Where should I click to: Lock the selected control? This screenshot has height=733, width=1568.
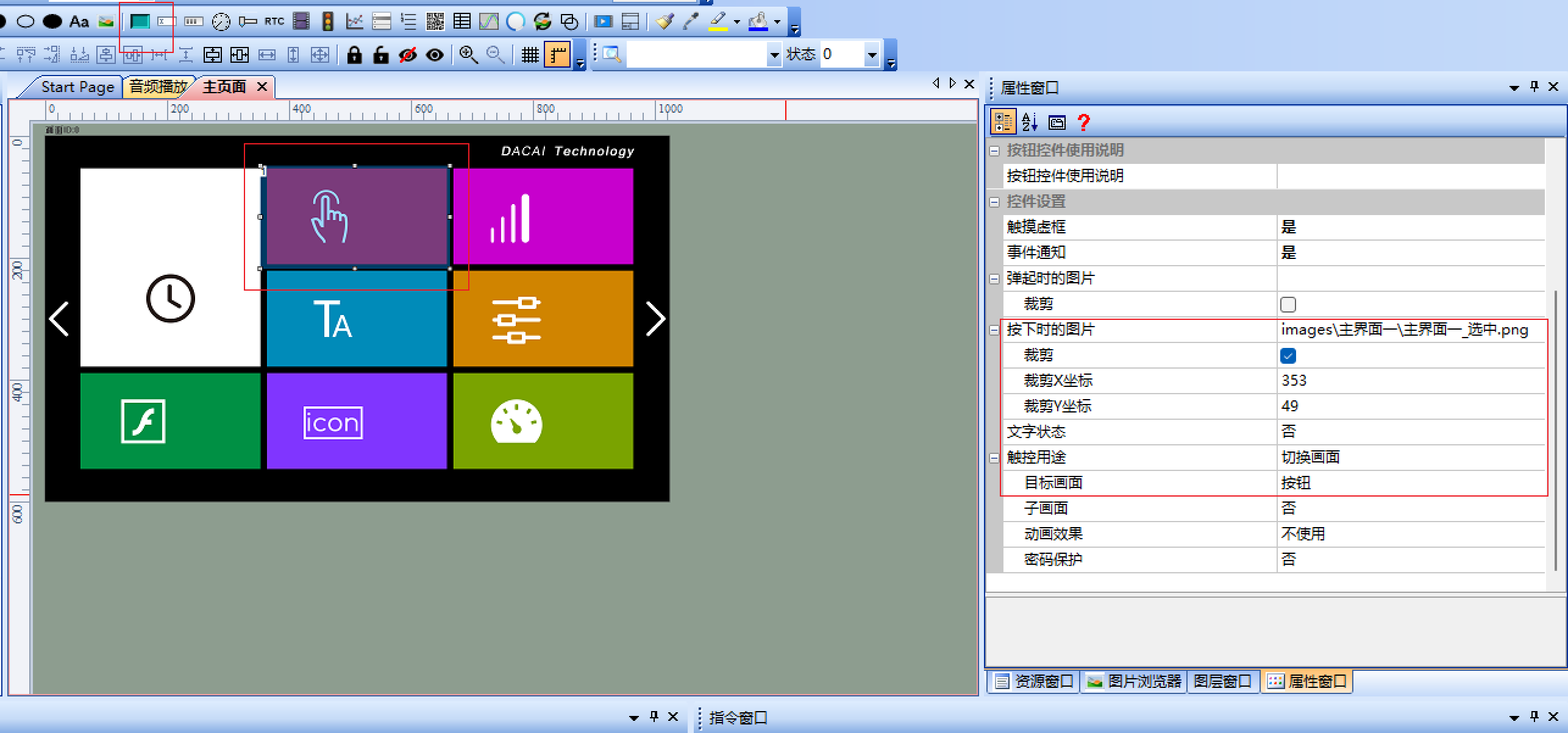pyautogui.click(x=354, y=54)
